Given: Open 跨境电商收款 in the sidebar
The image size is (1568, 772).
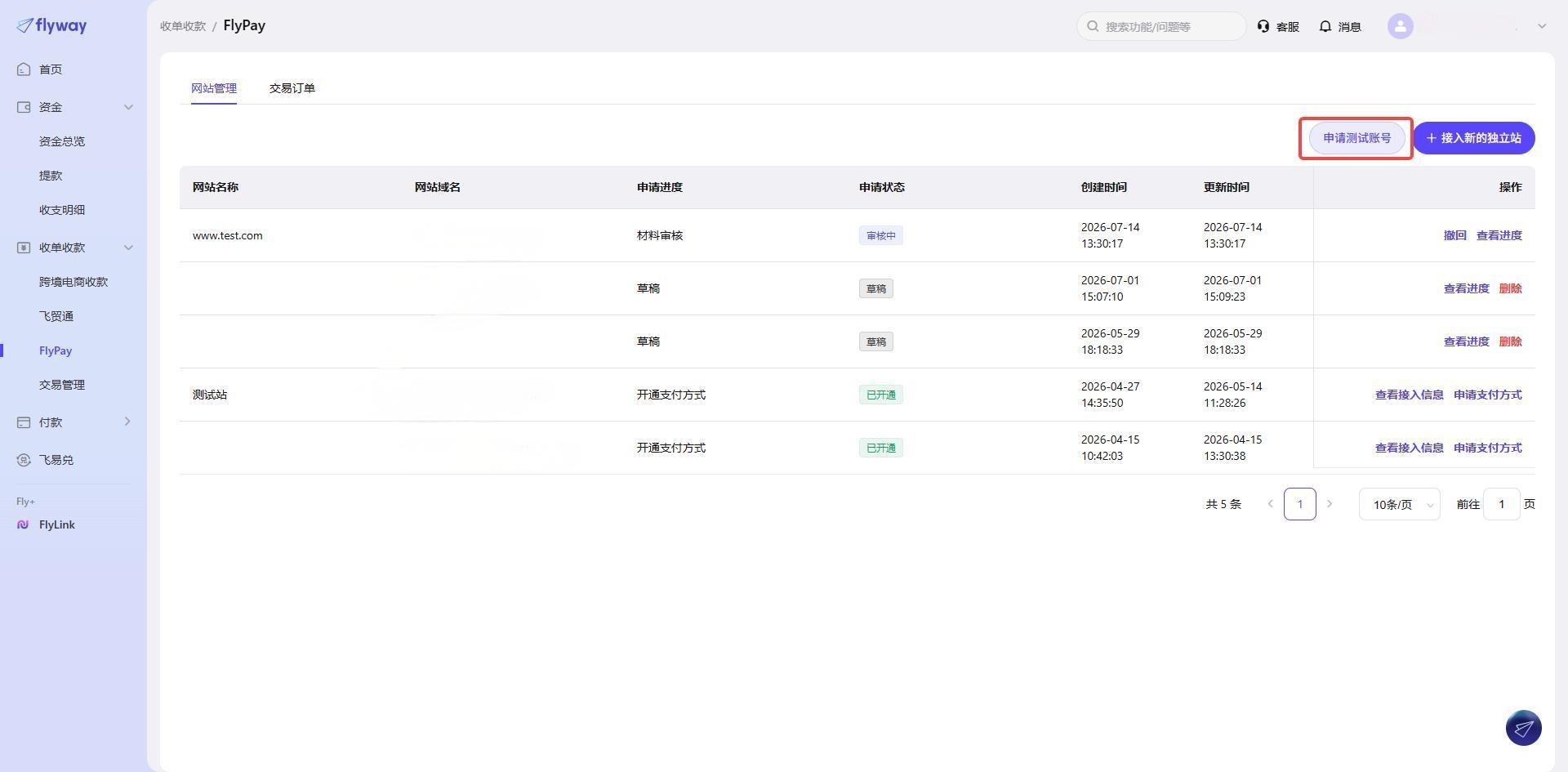Looking at the screenshot, I should [x=73, y=282].
